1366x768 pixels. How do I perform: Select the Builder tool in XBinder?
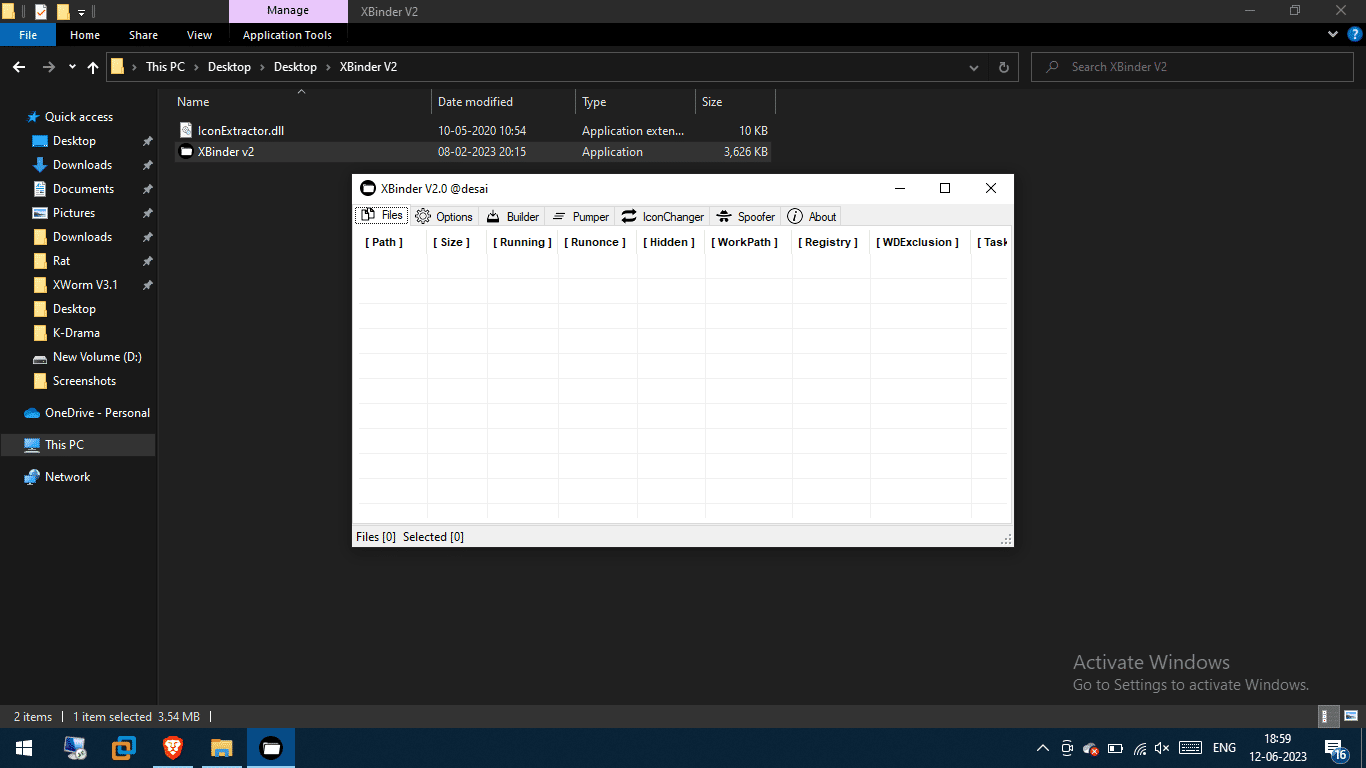(512, 216)
